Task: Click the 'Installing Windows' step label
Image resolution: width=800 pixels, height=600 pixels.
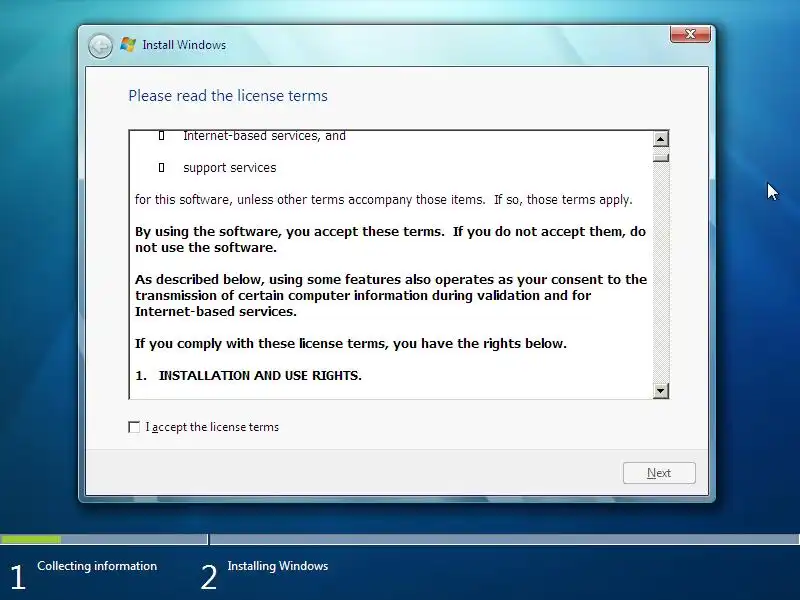Action: [x=278, y=566]
